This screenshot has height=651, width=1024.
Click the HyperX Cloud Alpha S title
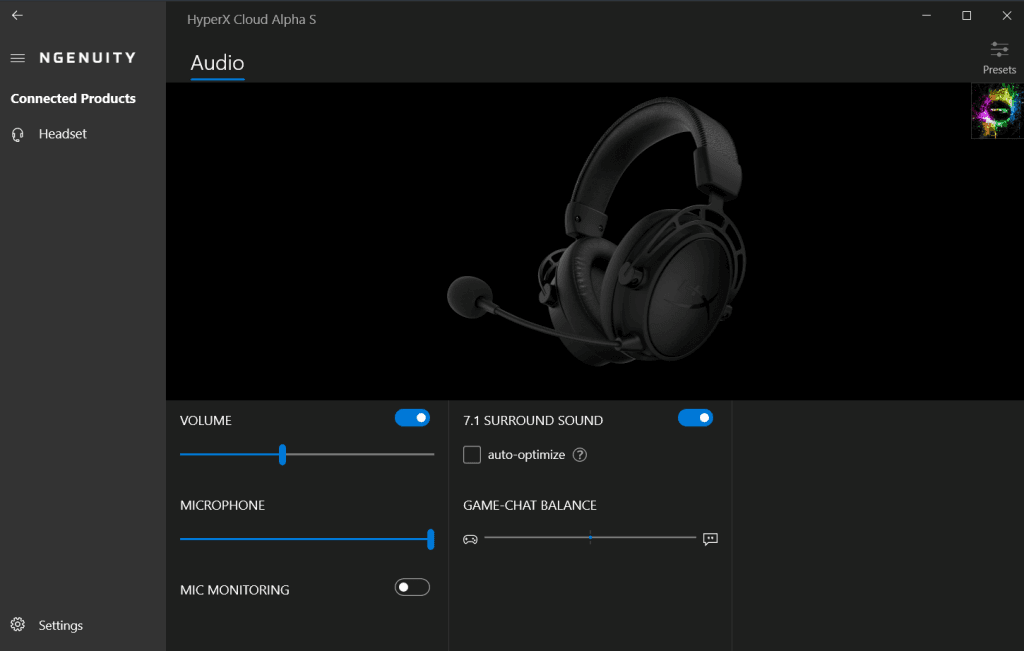tap(251, 20)
